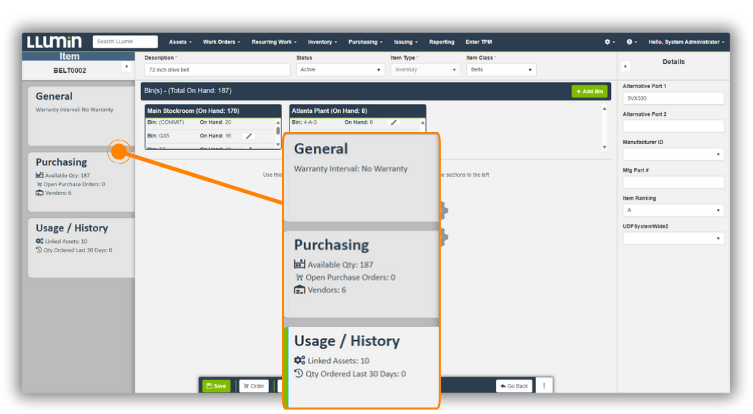The image size is (753, 414).
Task: Open the Item Type dropdown
Action: pyautogui.click(x=424, y=70)
